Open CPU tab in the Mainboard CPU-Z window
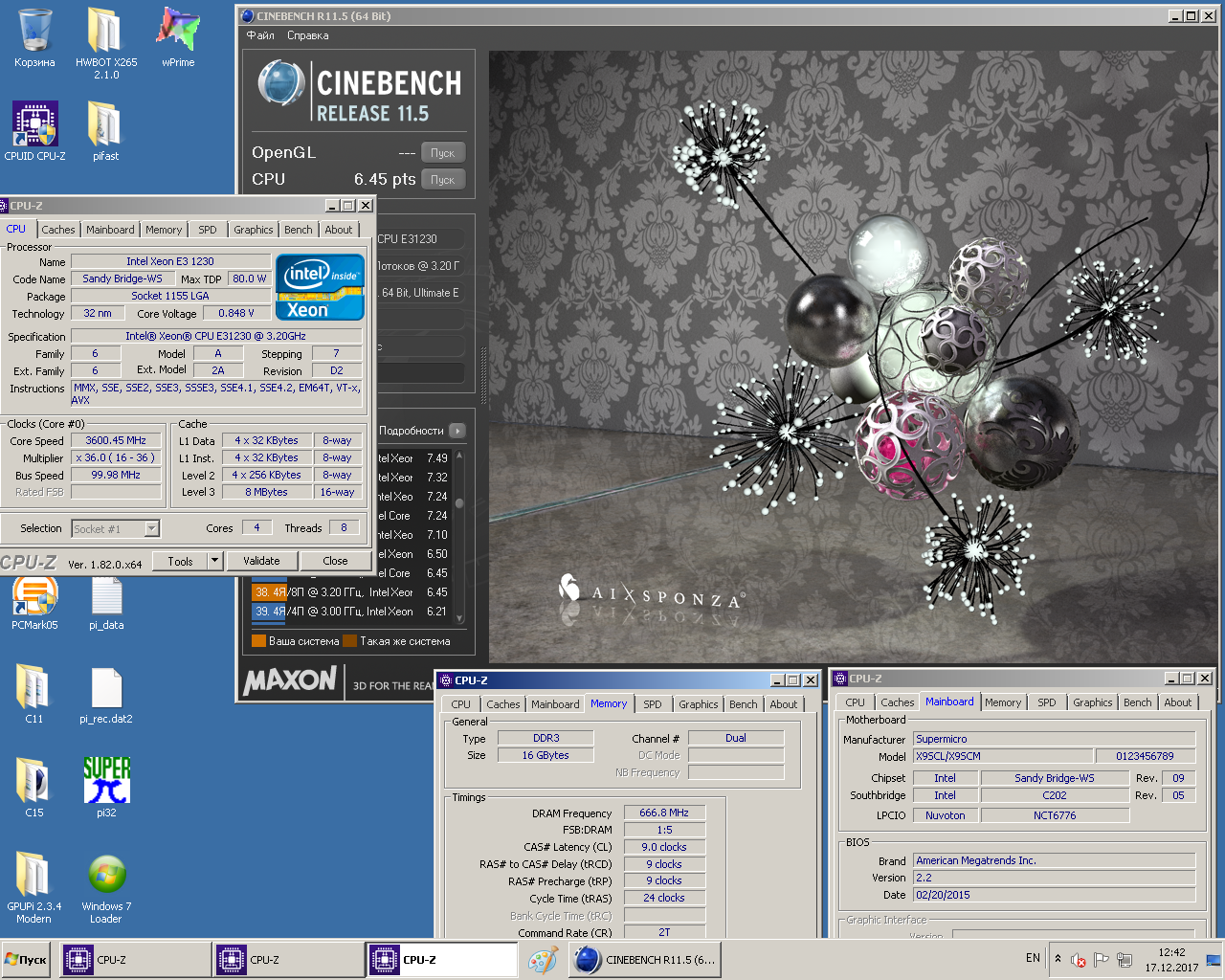Viewport: 1225px width, 980px height. click(856, 702)
